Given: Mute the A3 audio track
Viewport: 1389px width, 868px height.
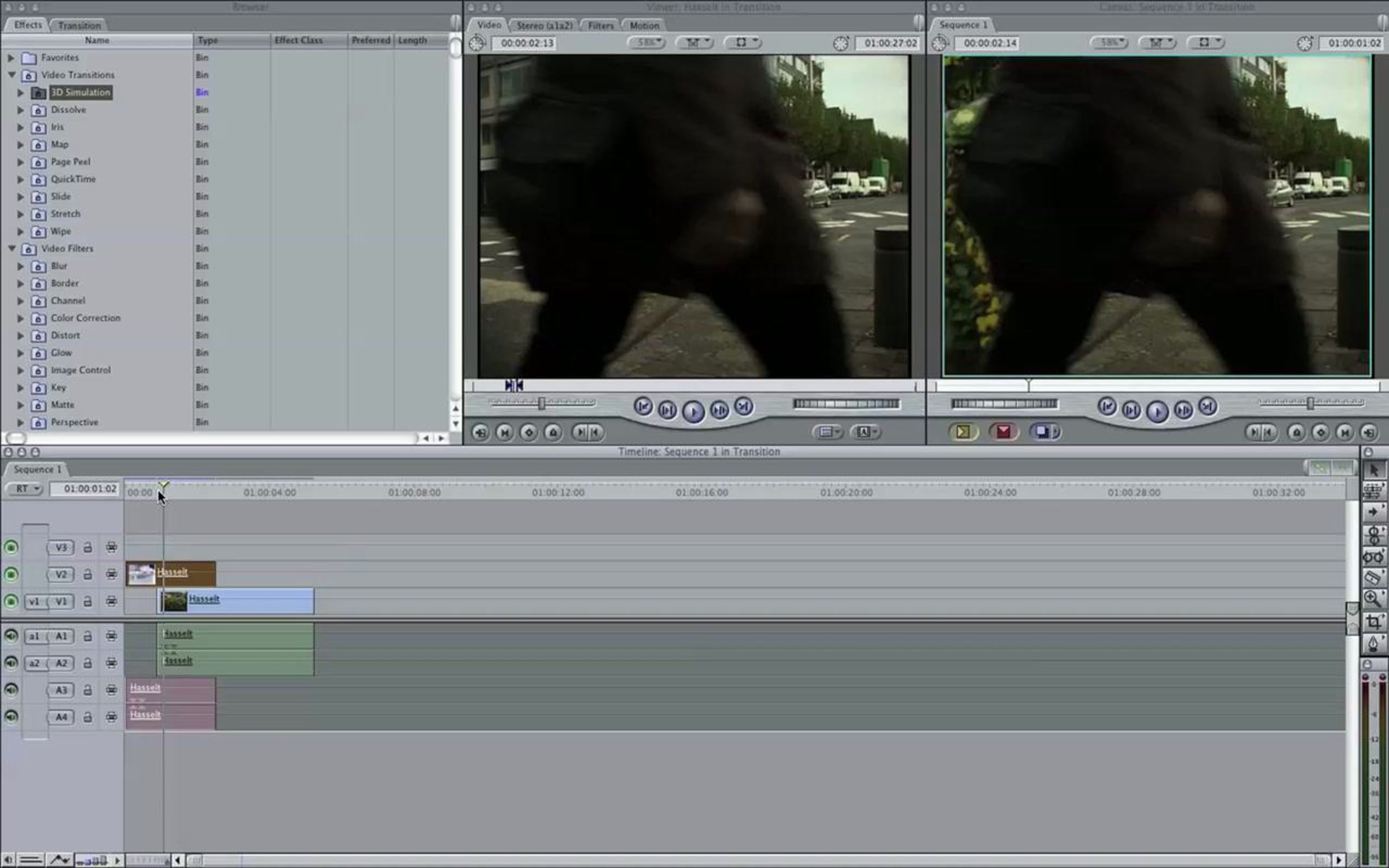Looking at the screenshot, I should (11, 690).
